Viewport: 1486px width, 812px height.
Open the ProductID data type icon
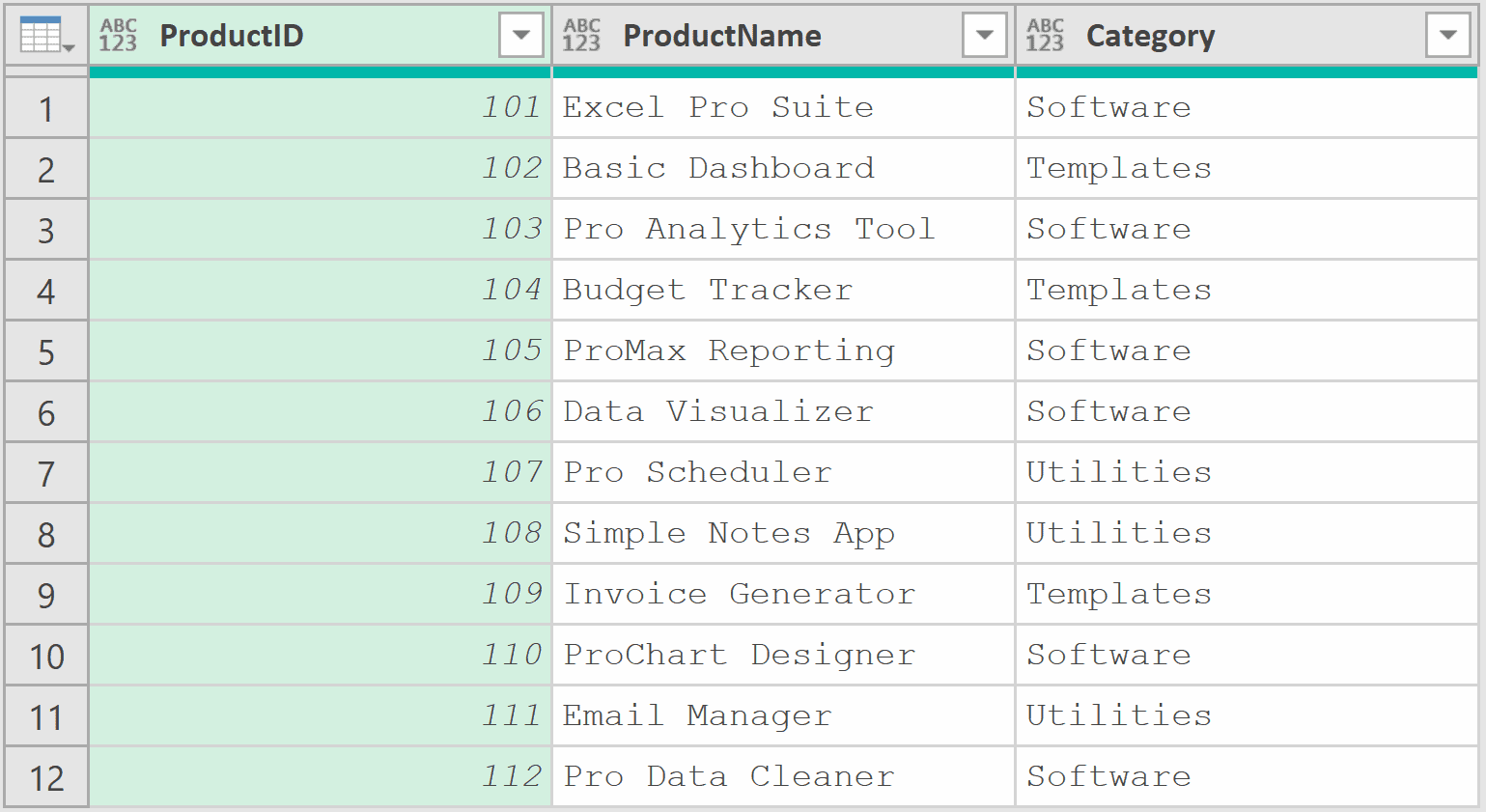tap(118, 35)
